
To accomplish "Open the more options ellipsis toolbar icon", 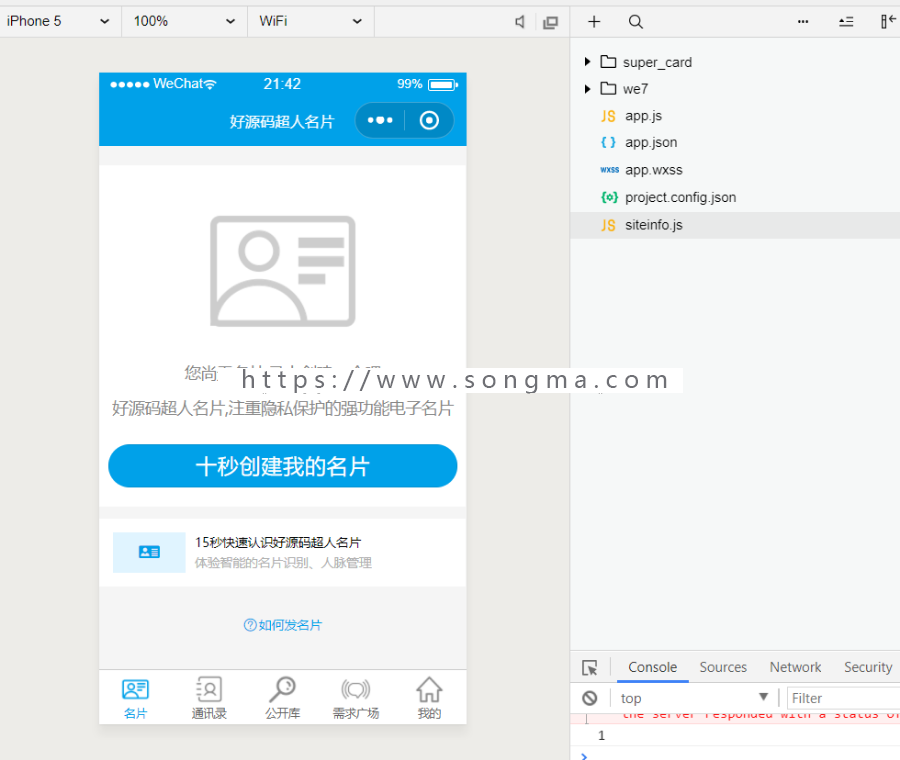I will click(802, 21).
